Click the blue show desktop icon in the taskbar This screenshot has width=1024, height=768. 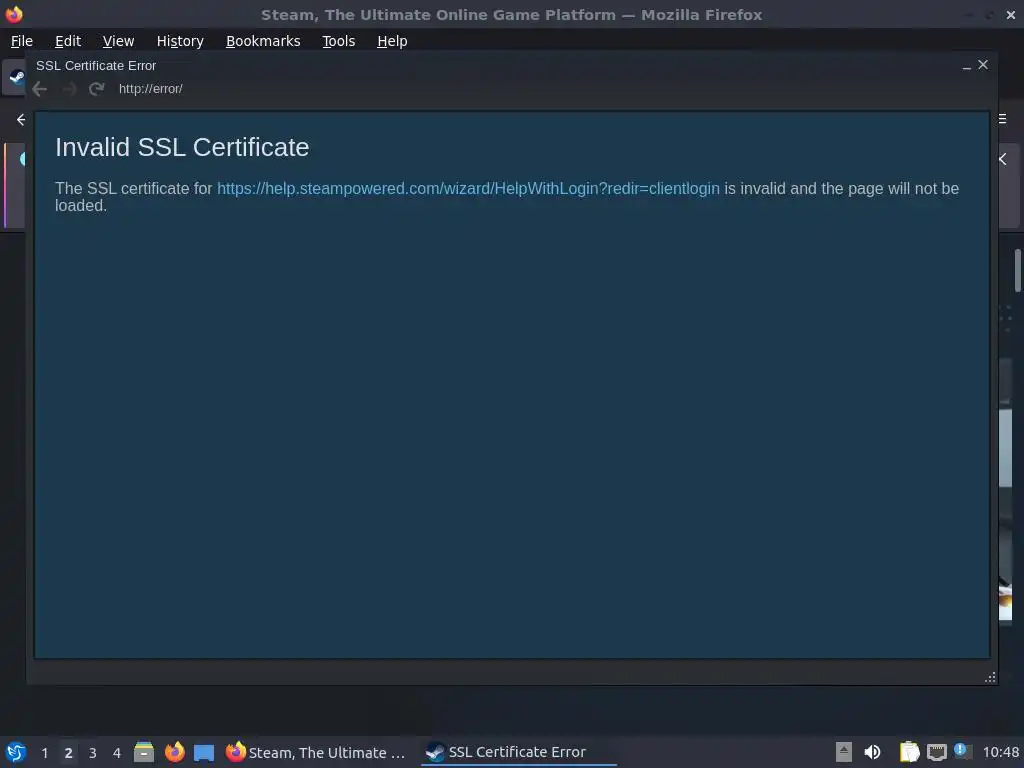coord(204,753)
